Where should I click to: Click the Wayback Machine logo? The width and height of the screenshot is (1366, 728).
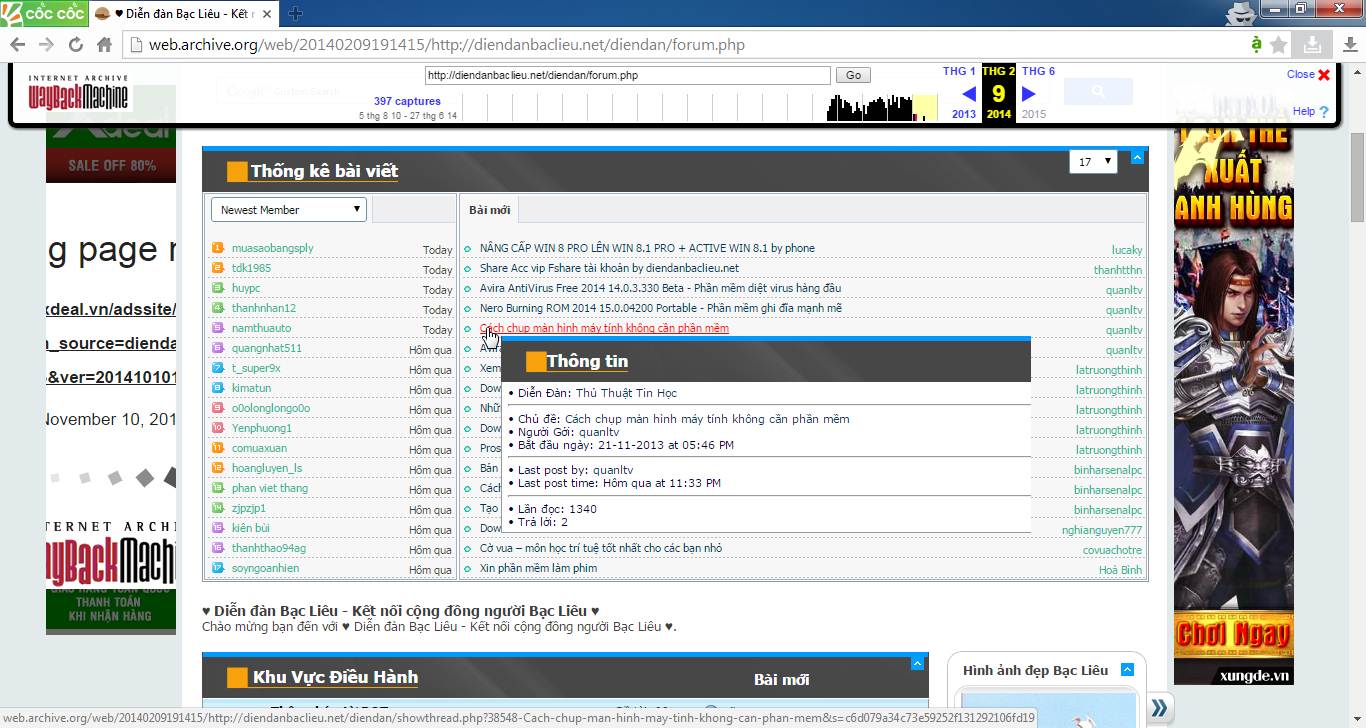click(x=78, y=93)
